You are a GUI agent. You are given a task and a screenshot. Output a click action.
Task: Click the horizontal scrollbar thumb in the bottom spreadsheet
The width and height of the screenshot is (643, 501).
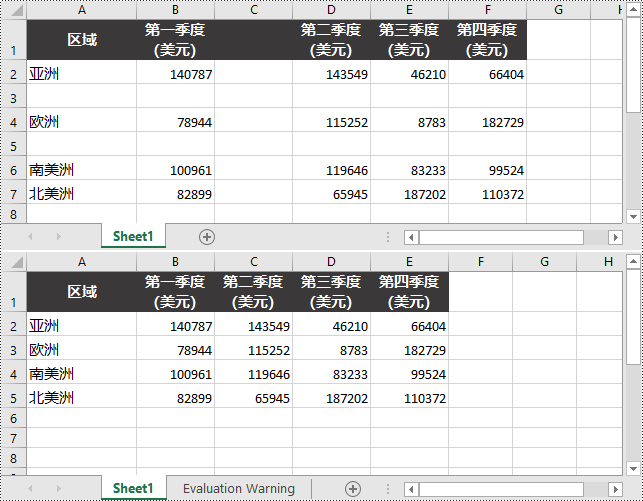coord(501,489)
